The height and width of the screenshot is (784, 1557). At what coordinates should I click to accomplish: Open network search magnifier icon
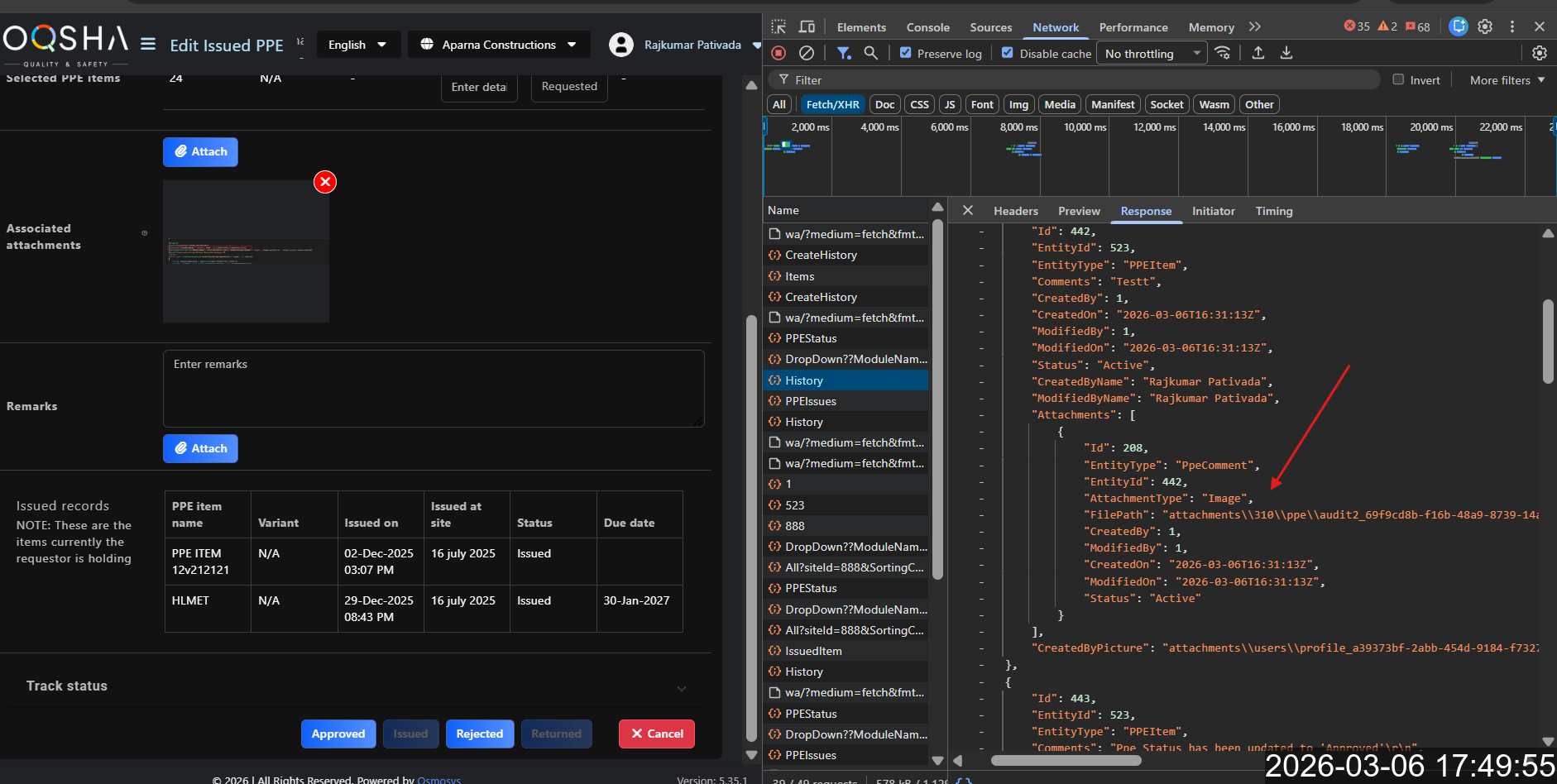coord(870,53)
